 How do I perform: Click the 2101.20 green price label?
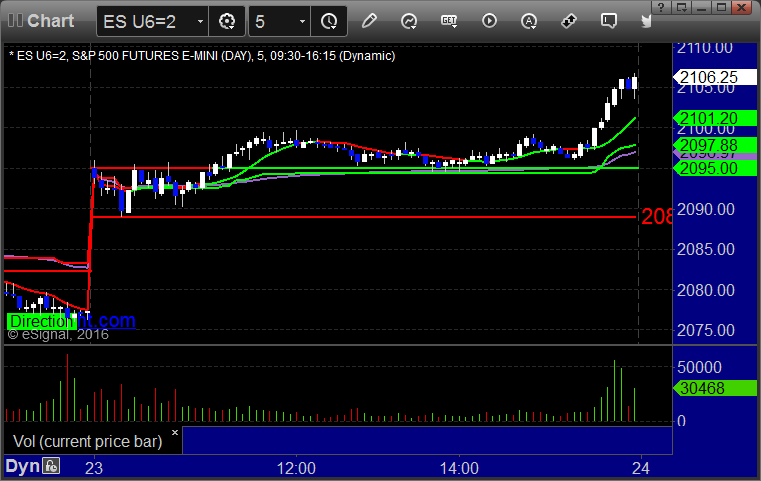714,118
